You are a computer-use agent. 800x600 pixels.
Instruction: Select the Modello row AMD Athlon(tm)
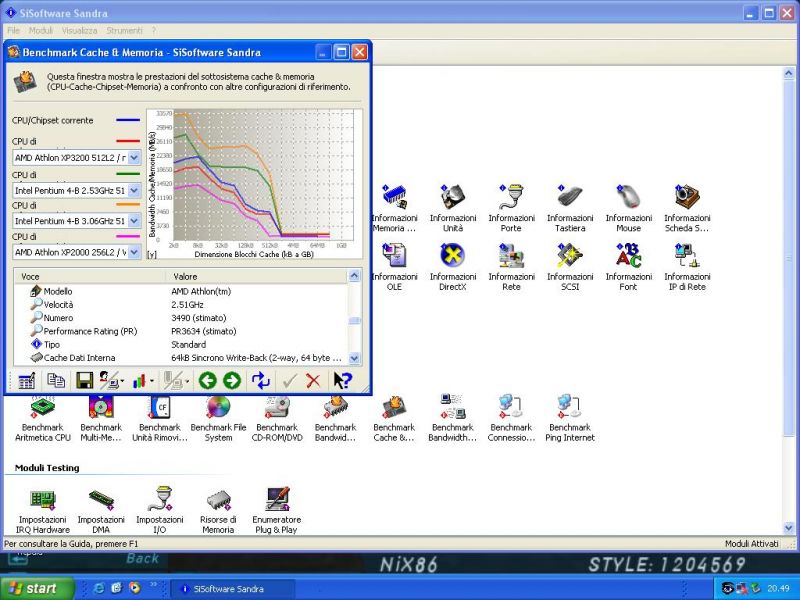(181, 291)
